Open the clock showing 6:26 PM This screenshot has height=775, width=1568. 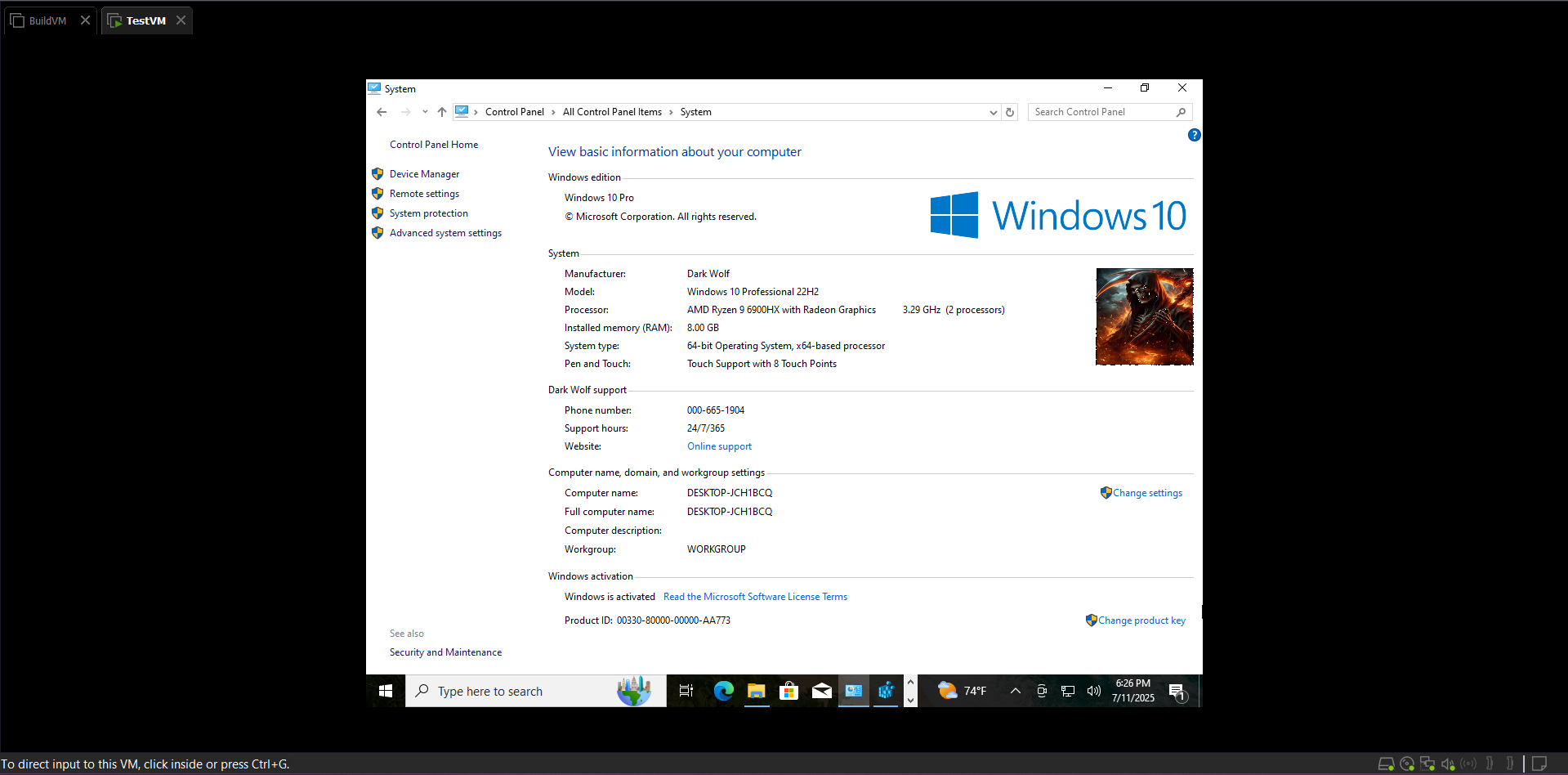pyautogui.click(x=1132, y=691)
